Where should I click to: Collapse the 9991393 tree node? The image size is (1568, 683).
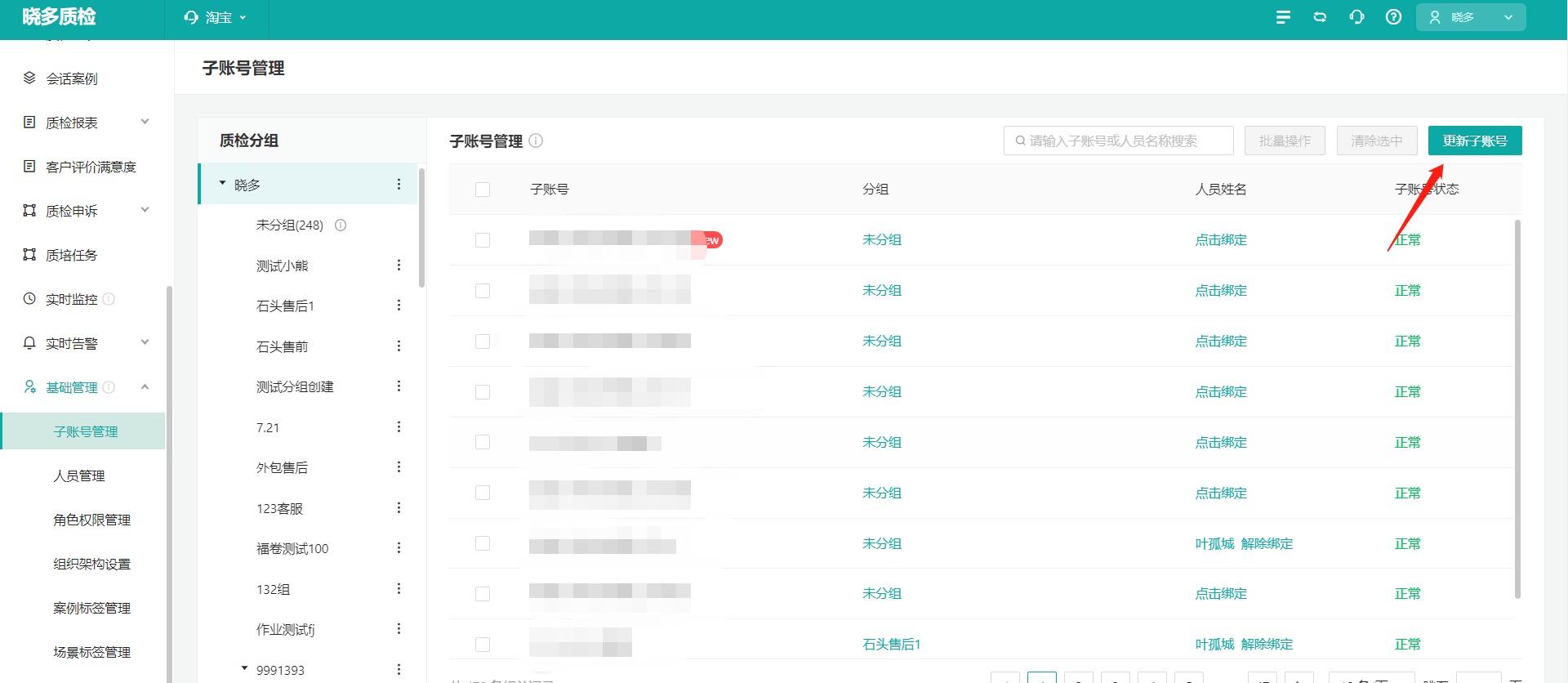click(244, 668)
